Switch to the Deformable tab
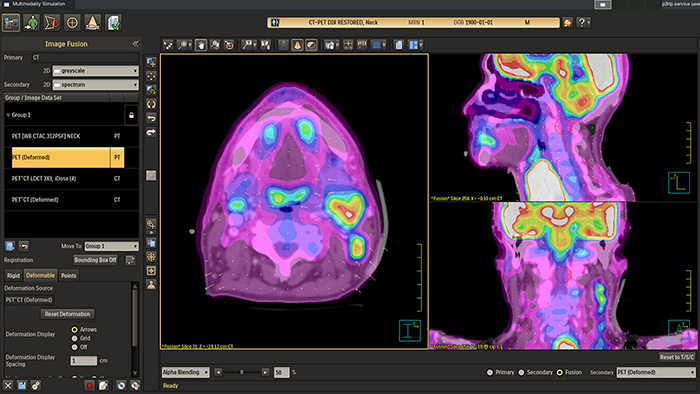700x394 pixels. click(40, 275)
